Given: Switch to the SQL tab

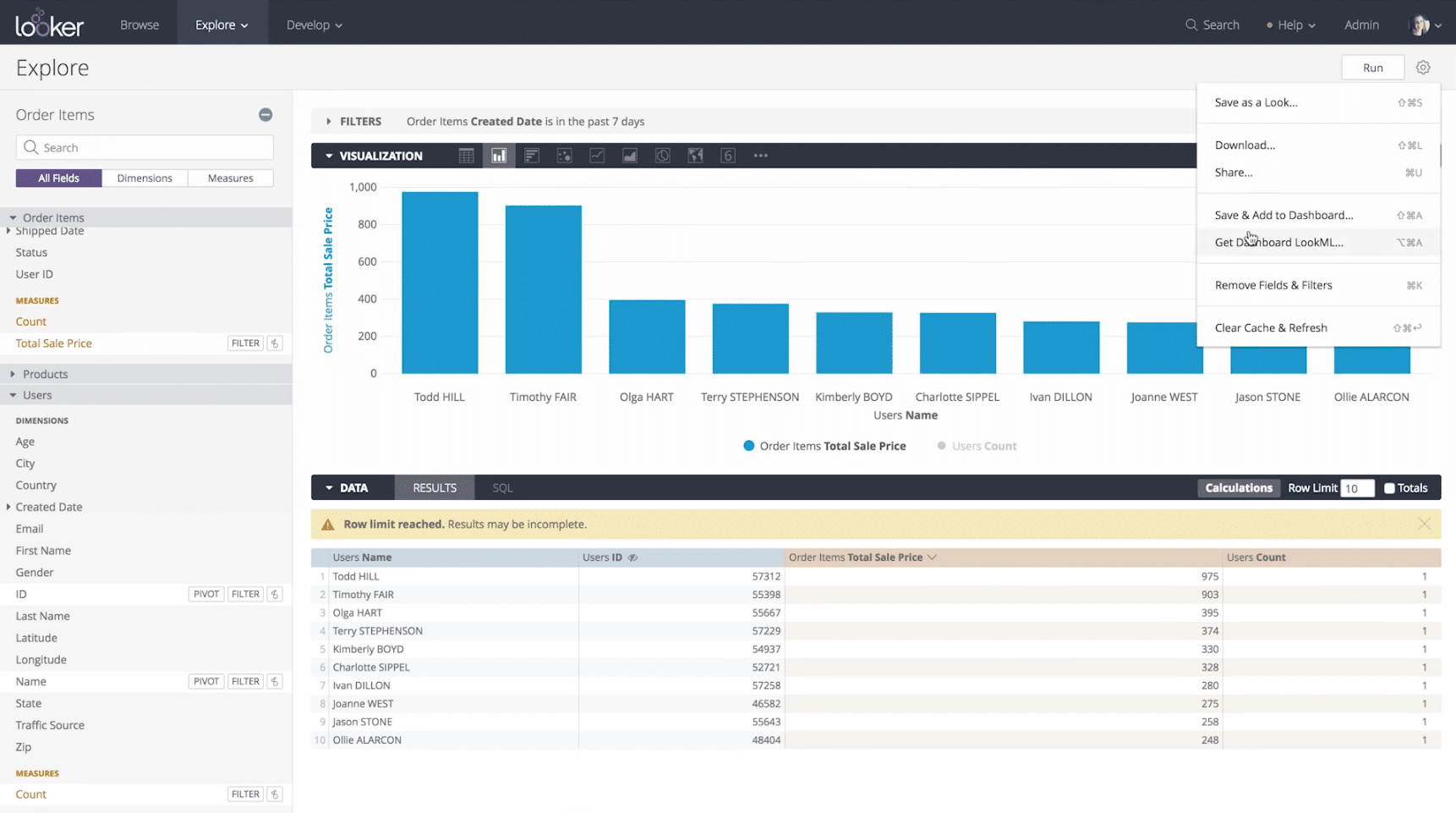Looking at the screenshot, I should (x=502, y=488).
